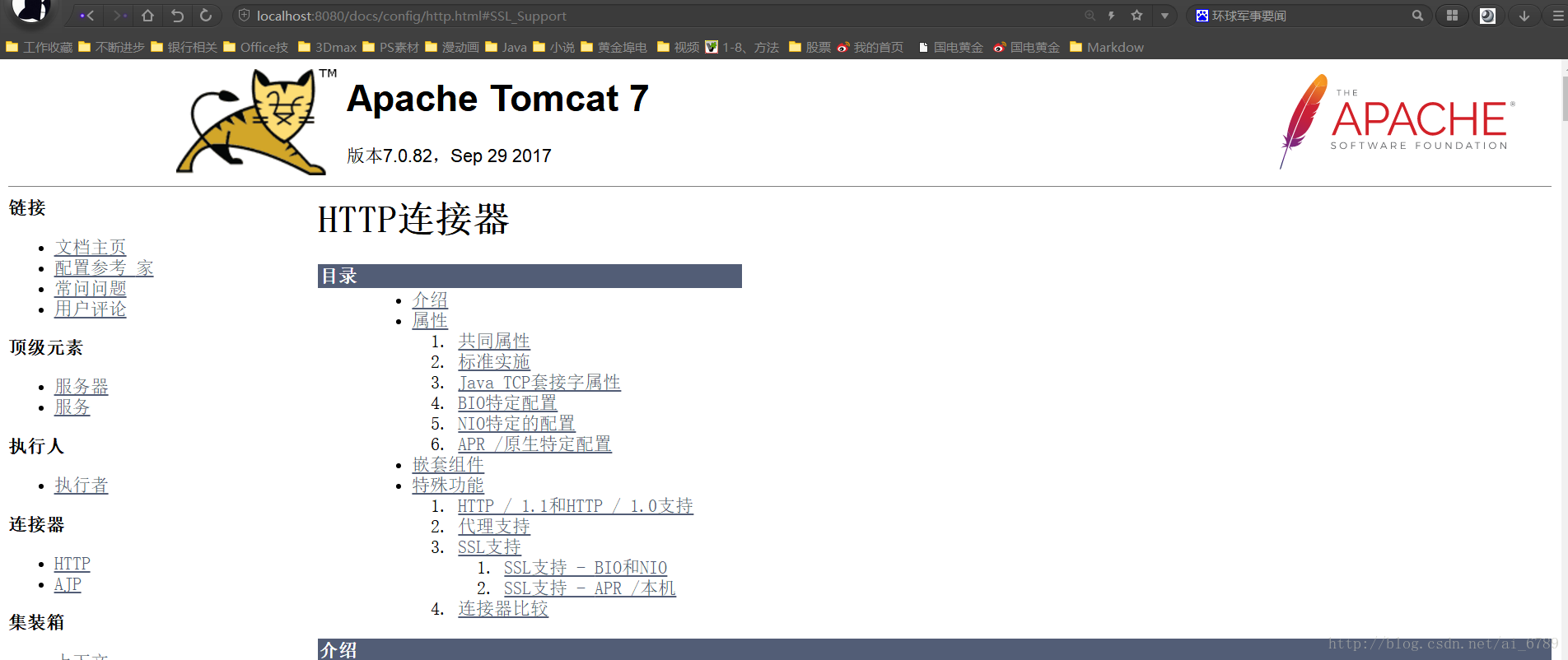The image size is (1568, 660).
Task: Open the HTTP connector sidebar link
Action: pos(72,564)
